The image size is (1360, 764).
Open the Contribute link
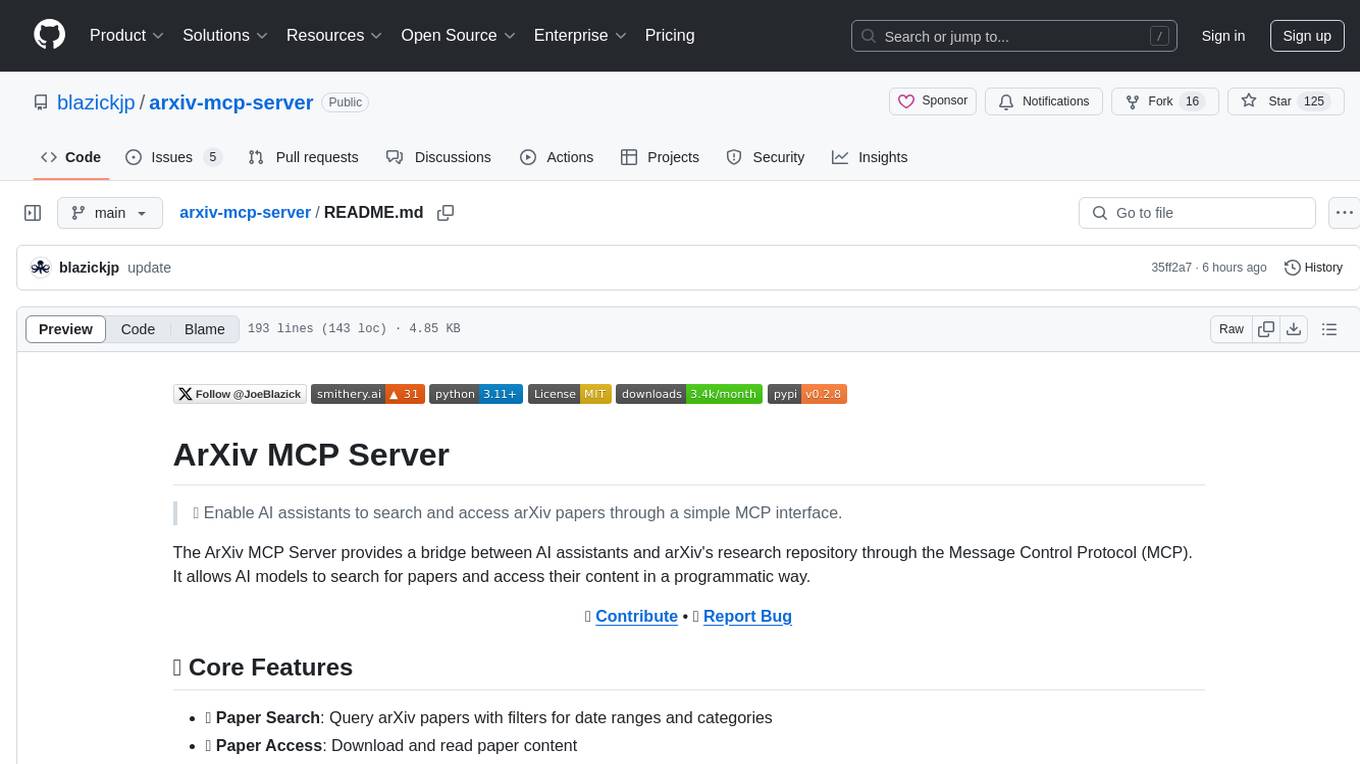click(636, 616)
